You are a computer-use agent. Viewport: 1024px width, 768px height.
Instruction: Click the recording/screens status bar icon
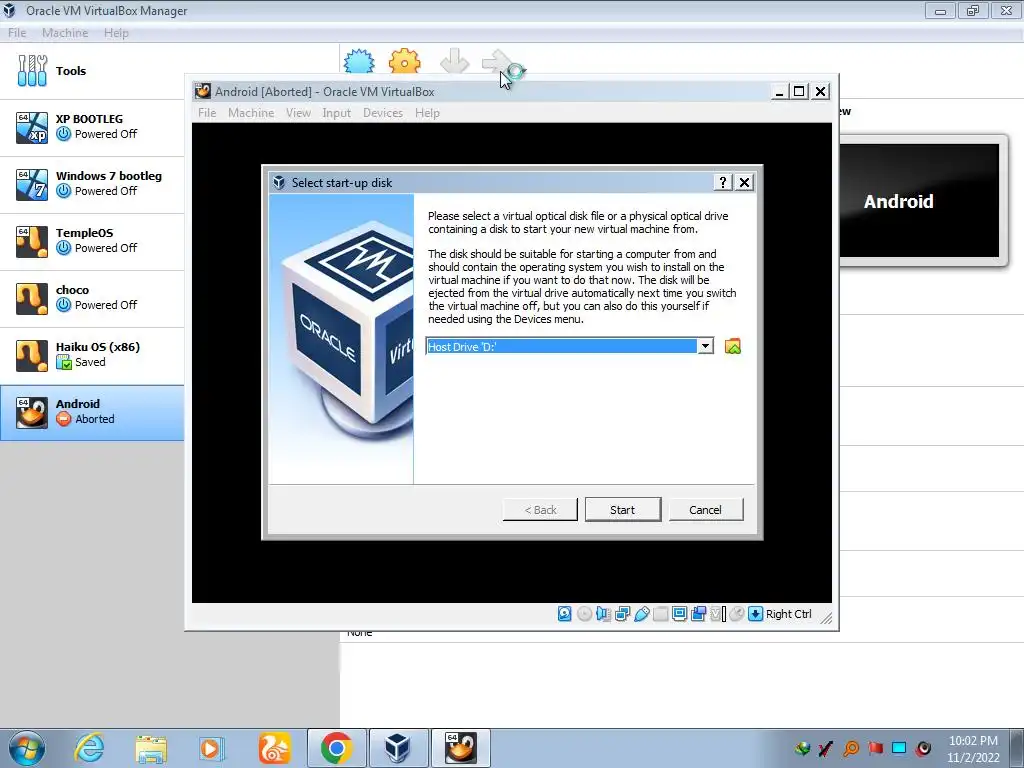[x=698, y=614]
